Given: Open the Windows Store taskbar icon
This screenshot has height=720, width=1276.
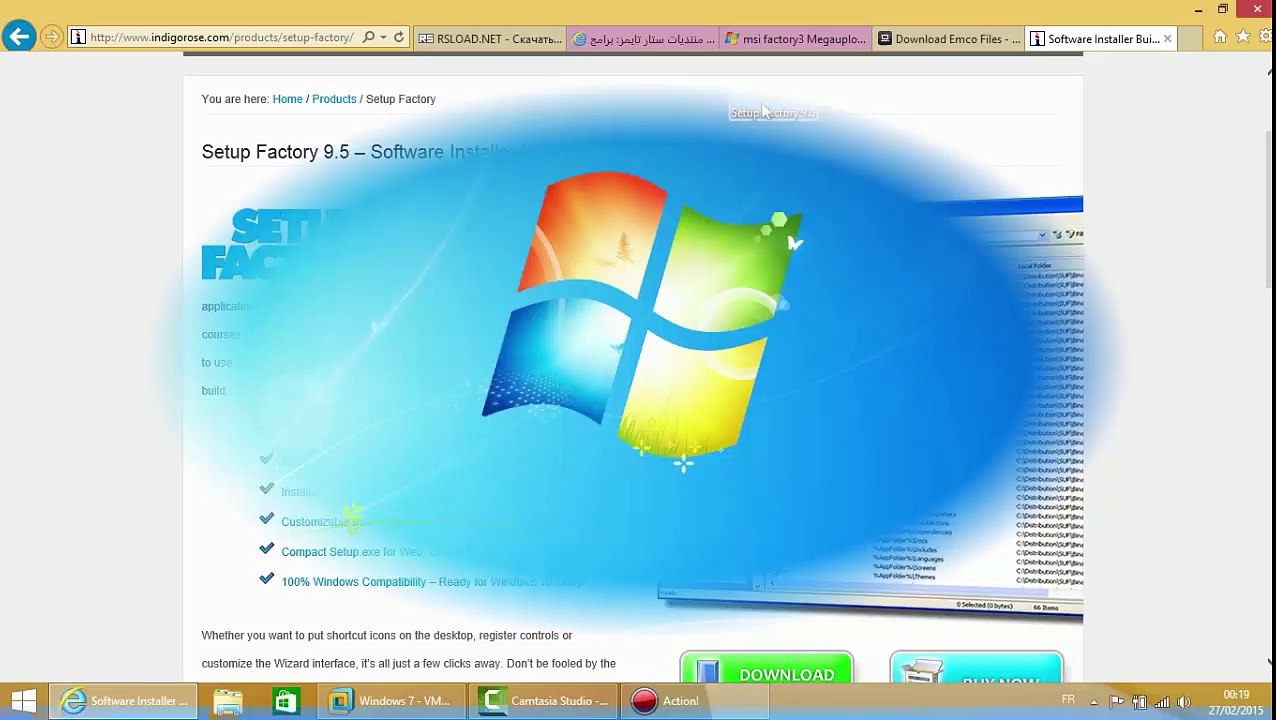Looking at the screenshot, I should 285,701.
